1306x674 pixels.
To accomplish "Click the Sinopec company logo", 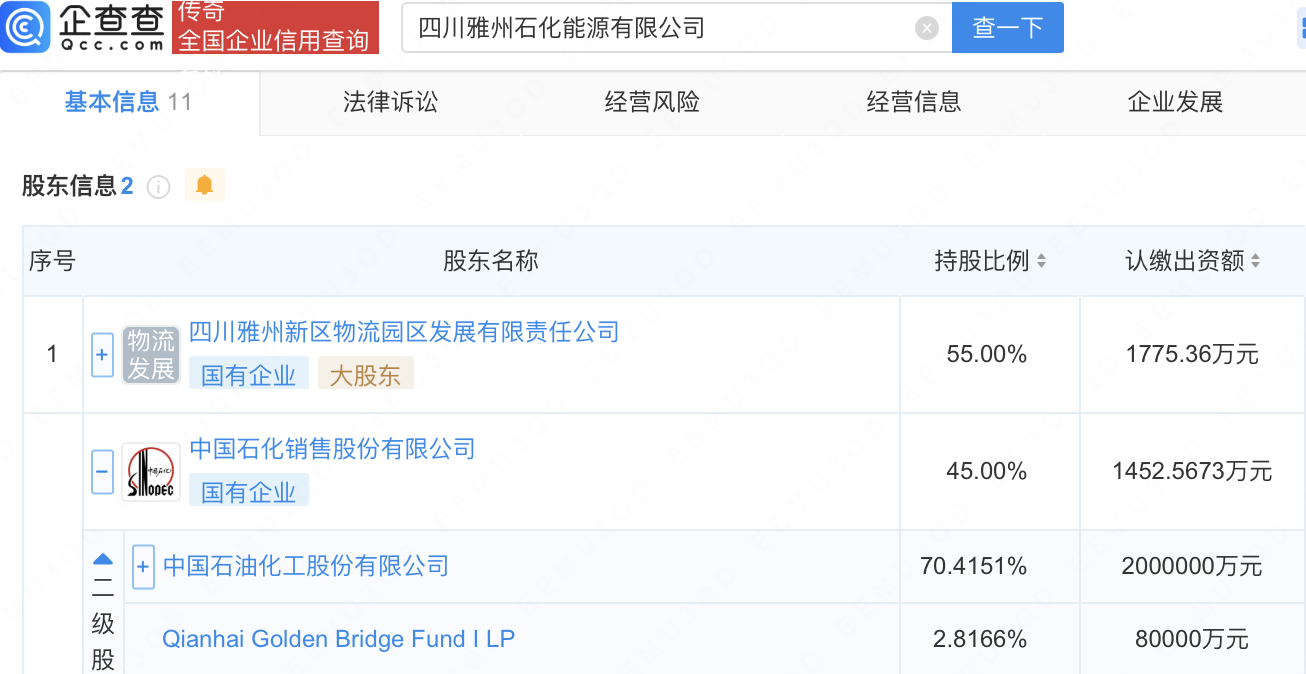I will 151,472.
